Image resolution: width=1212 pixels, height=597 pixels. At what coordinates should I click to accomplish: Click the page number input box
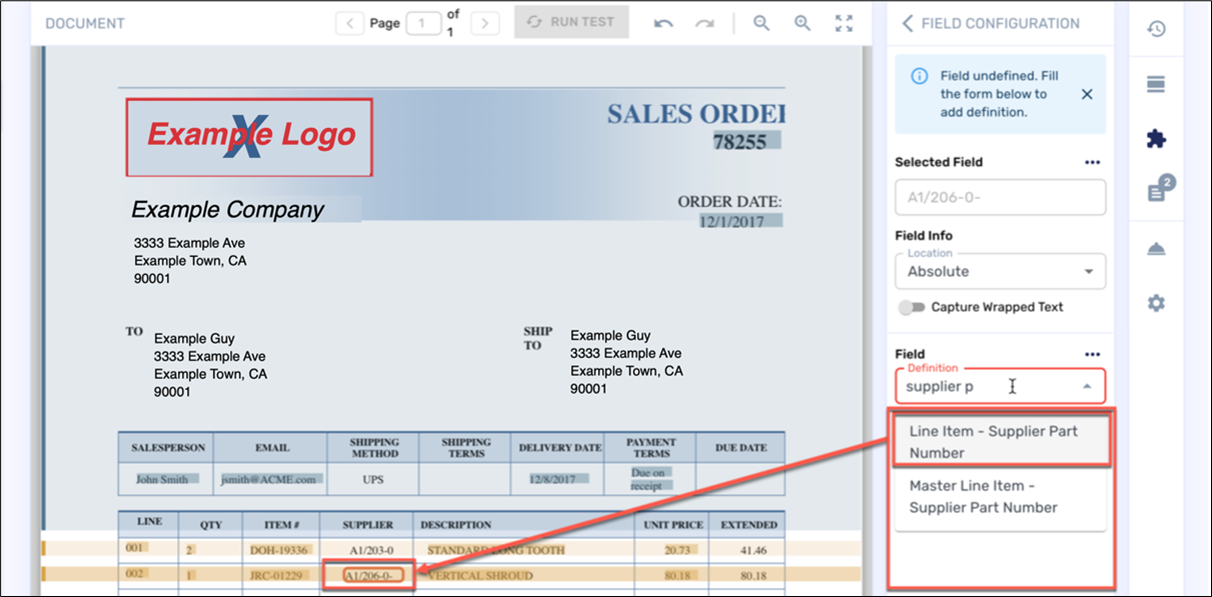click(x=423, y=23)
